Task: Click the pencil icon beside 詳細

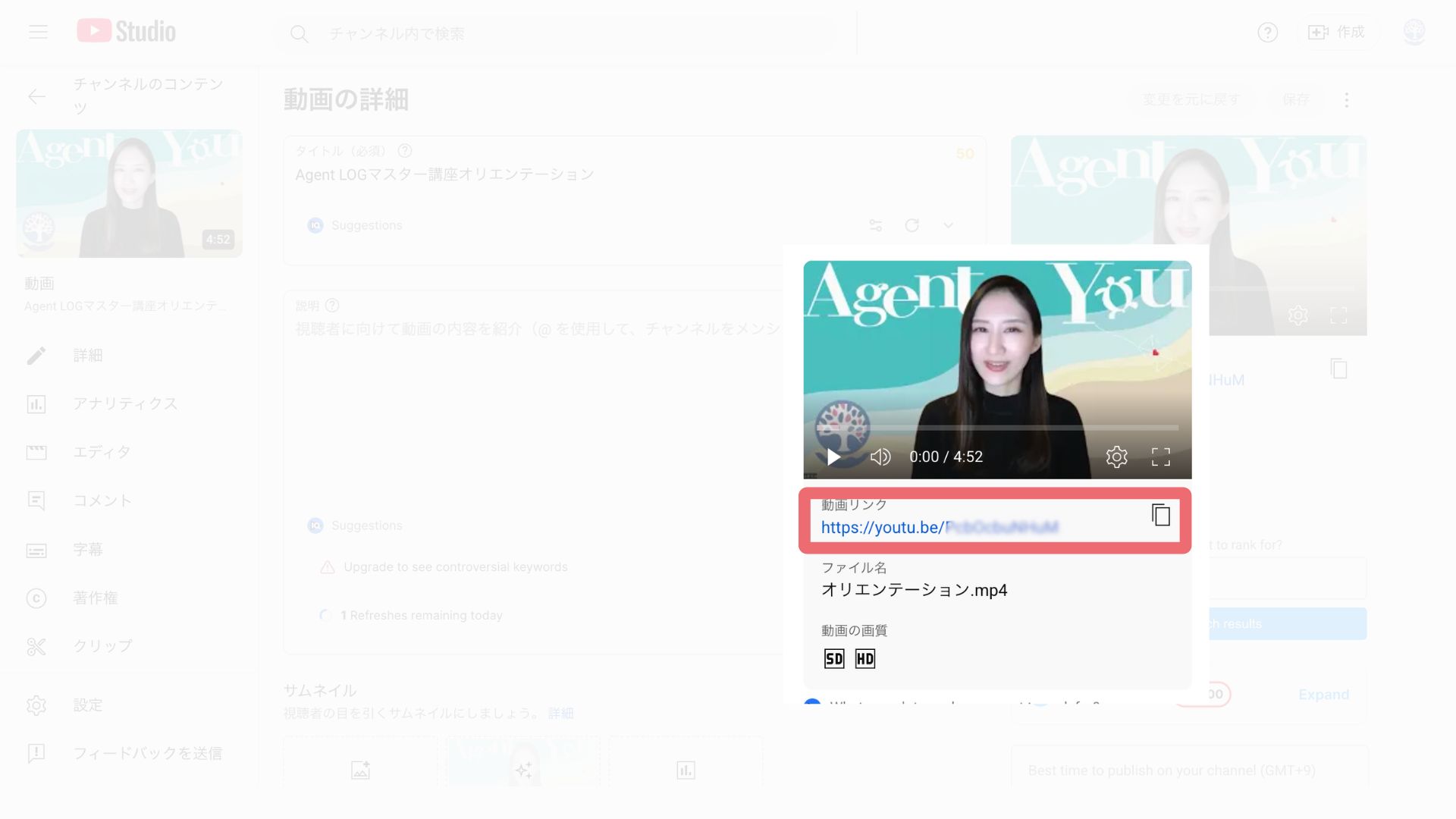Action: click(x=36, y=355)
